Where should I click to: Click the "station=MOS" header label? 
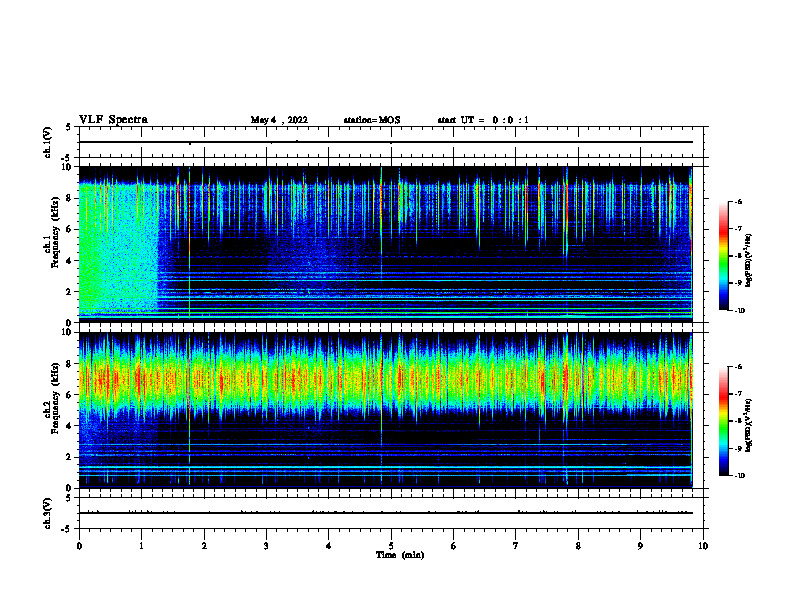pyautogui.click(x=372, y=120)
